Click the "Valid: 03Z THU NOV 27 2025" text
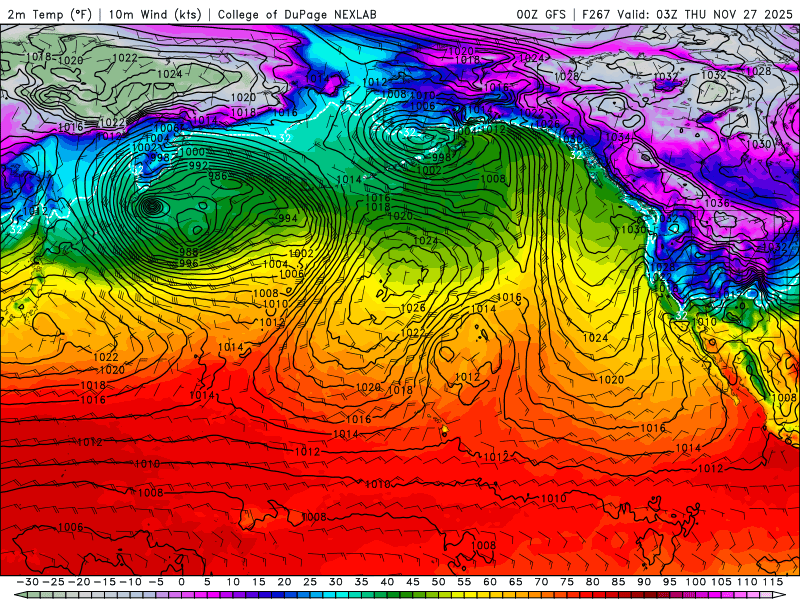This screenshot has width=800, height=600. (705, 14)
